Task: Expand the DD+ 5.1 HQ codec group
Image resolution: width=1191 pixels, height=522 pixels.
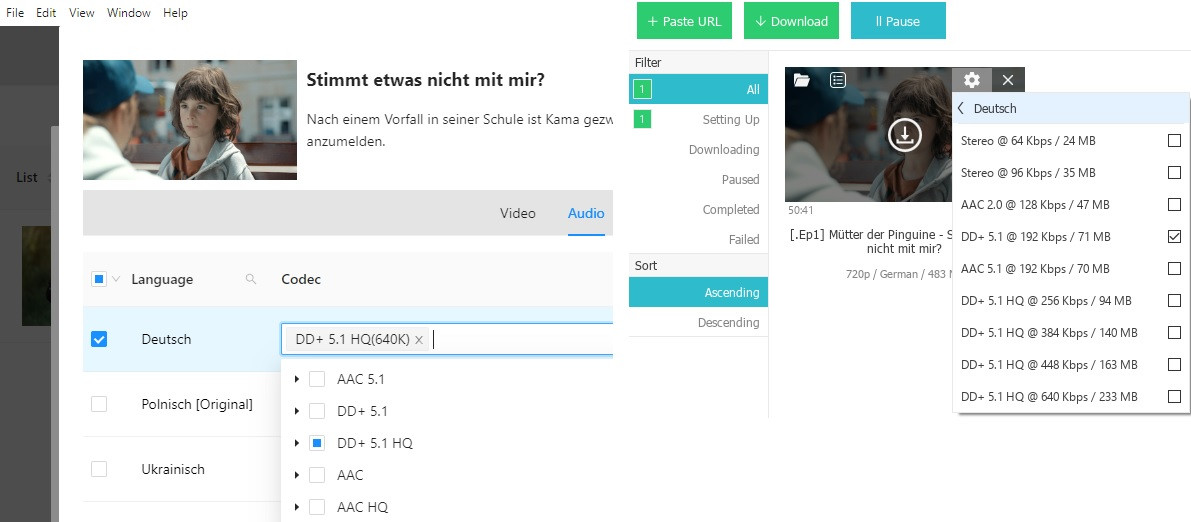Action: click(296, 443)
